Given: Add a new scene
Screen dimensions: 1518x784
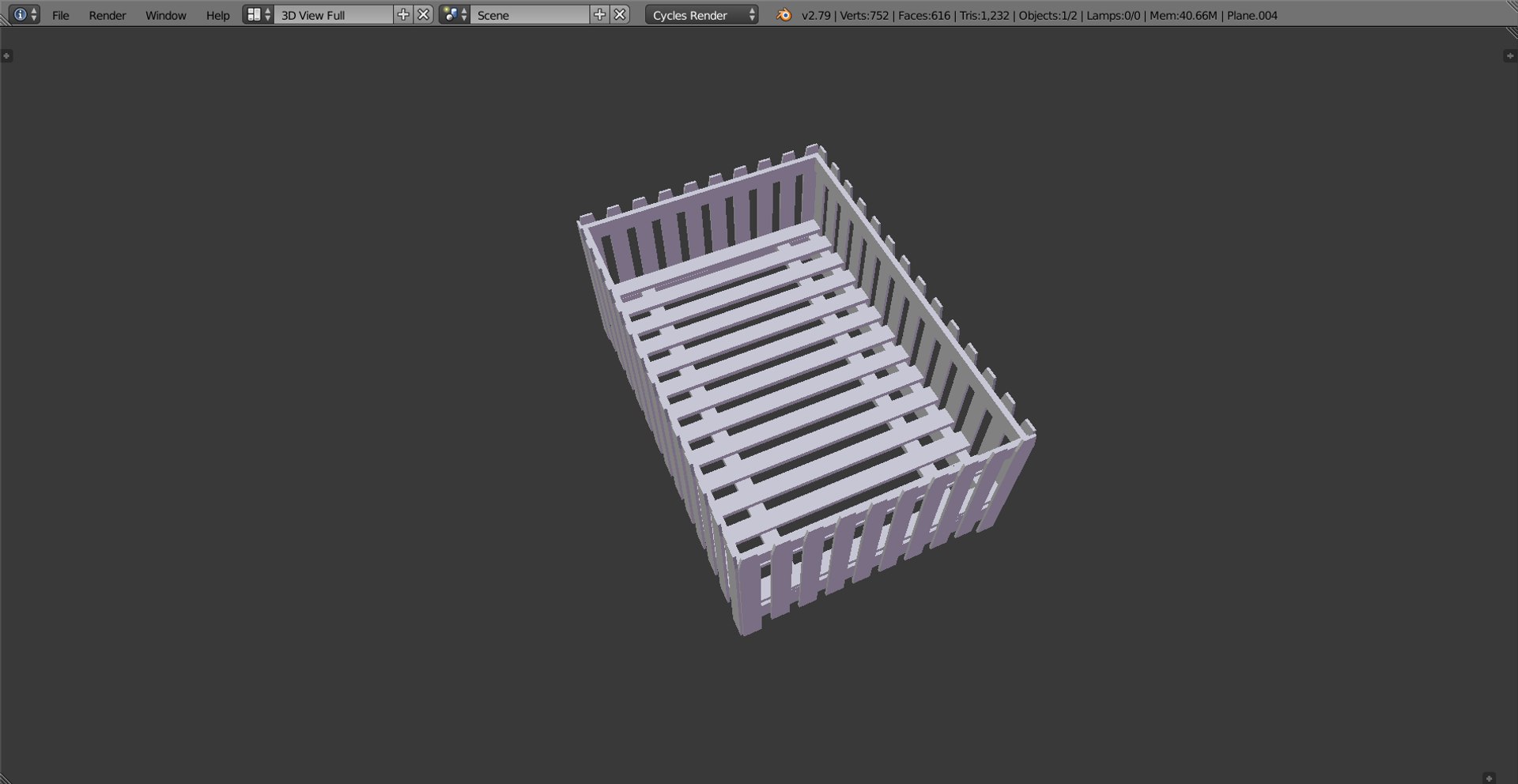Looking at the screenshot, I should [x=599, y=15].
